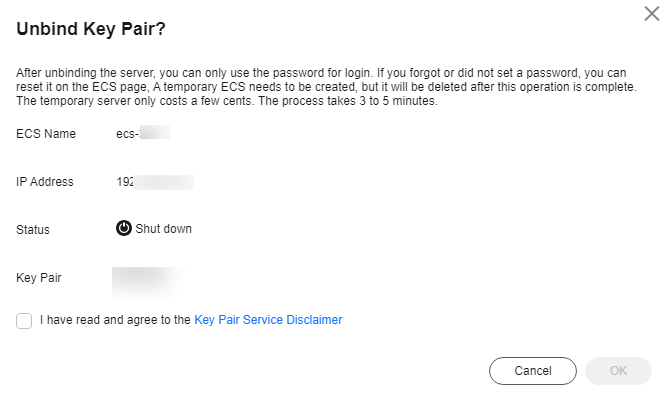This screenshot has height=402, width=670.
Task: Click the line mentioning 'temporary ECS needs'
Action: (326, 87)
